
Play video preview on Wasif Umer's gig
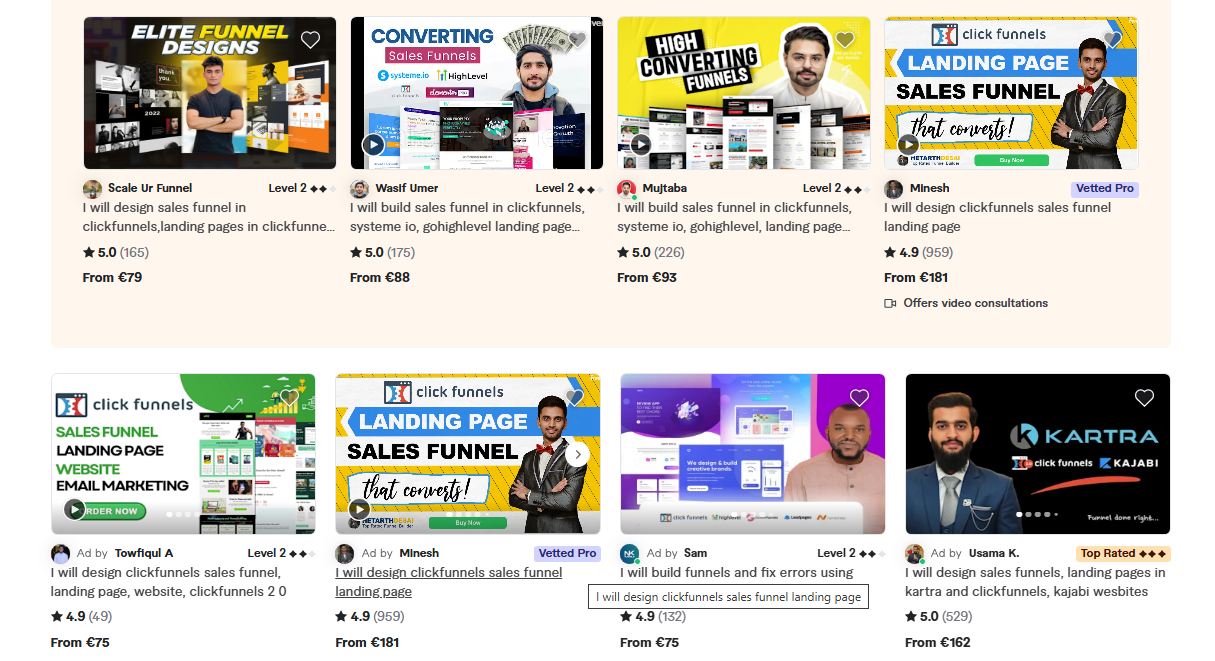(373, 144)
